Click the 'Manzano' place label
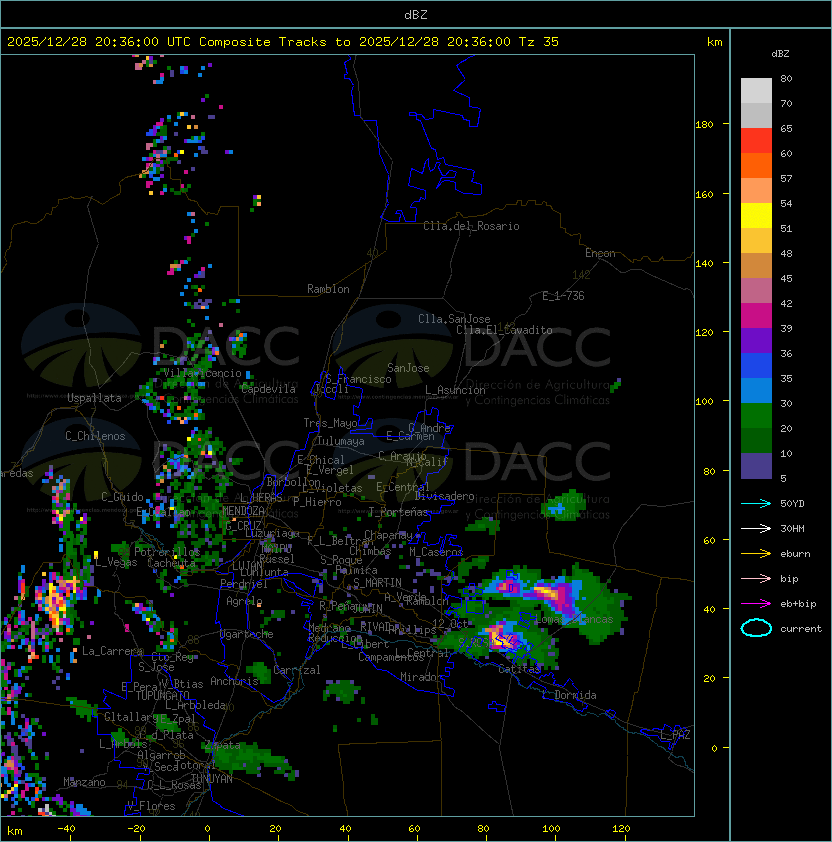Screen dimensions: 832x842 click(84, 782)
